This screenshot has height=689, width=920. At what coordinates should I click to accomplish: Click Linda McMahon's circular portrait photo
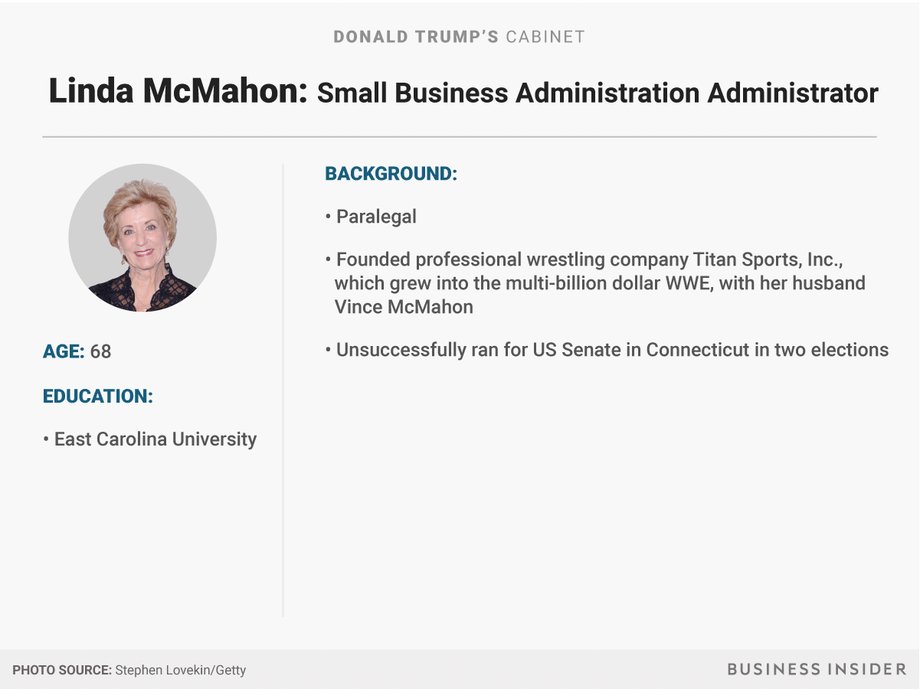tap(143, 238)
